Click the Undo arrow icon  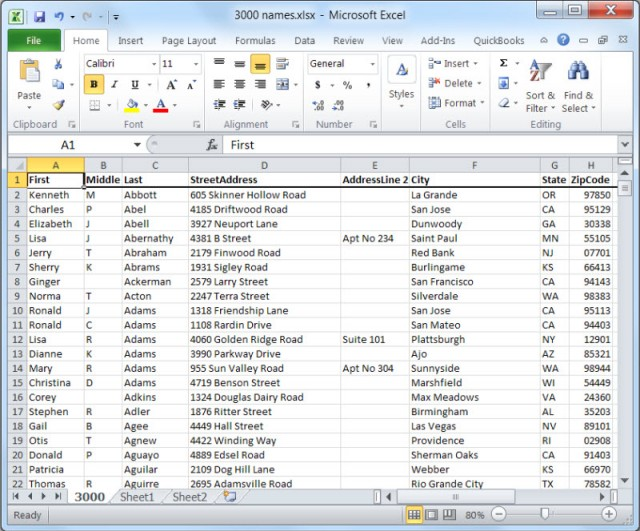(59, 17)
